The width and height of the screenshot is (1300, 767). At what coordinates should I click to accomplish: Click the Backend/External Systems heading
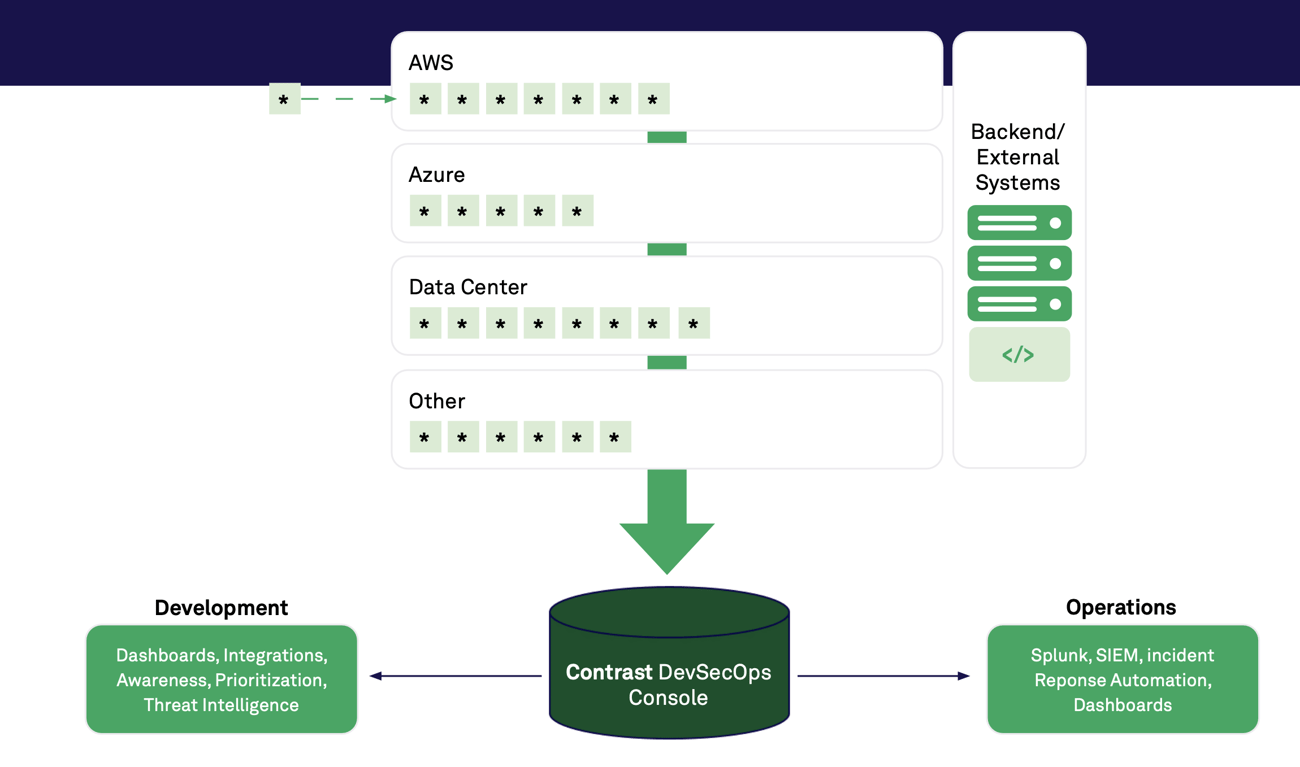(1018, 157)
